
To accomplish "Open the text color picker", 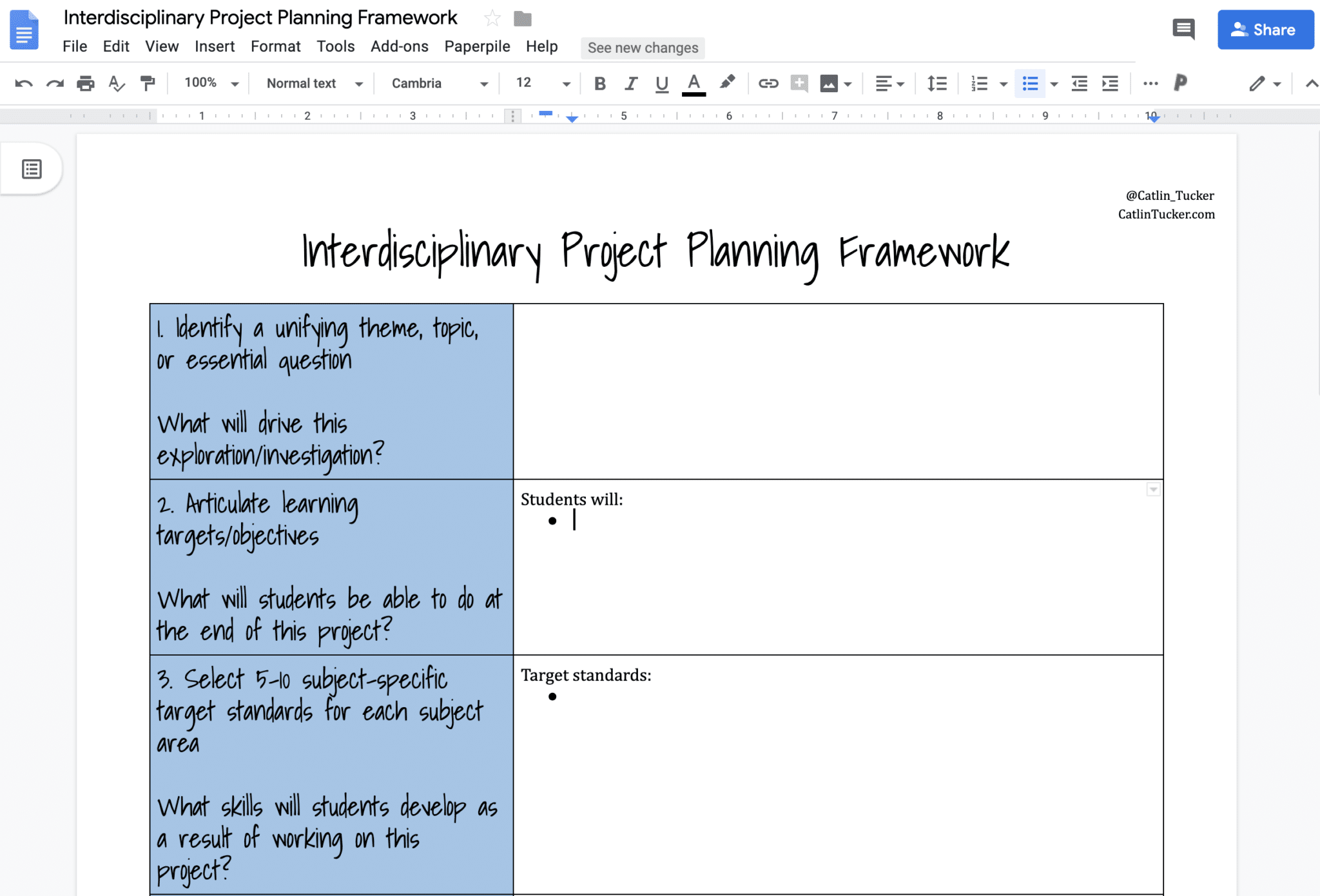I will 692,83.
